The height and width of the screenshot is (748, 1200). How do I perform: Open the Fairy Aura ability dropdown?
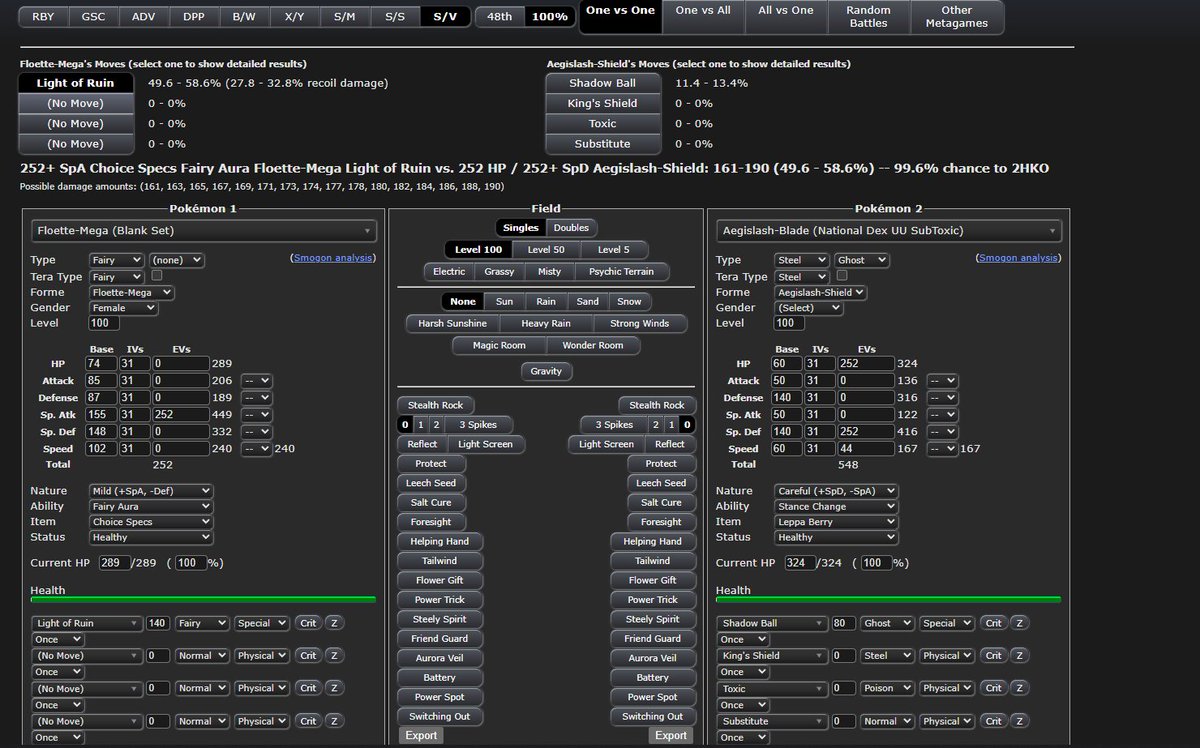coord(151,506)
